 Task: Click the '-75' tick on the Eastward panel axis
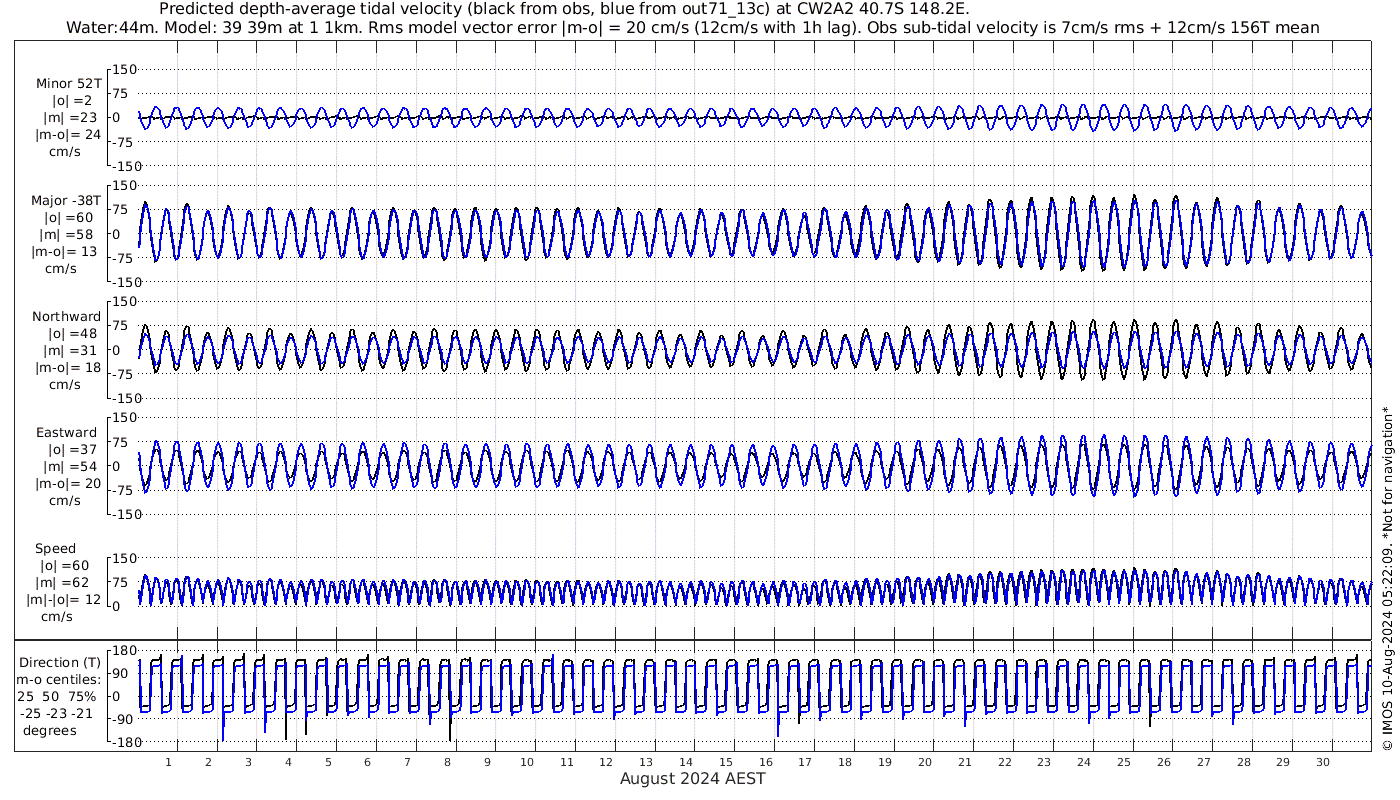[125, 490]
